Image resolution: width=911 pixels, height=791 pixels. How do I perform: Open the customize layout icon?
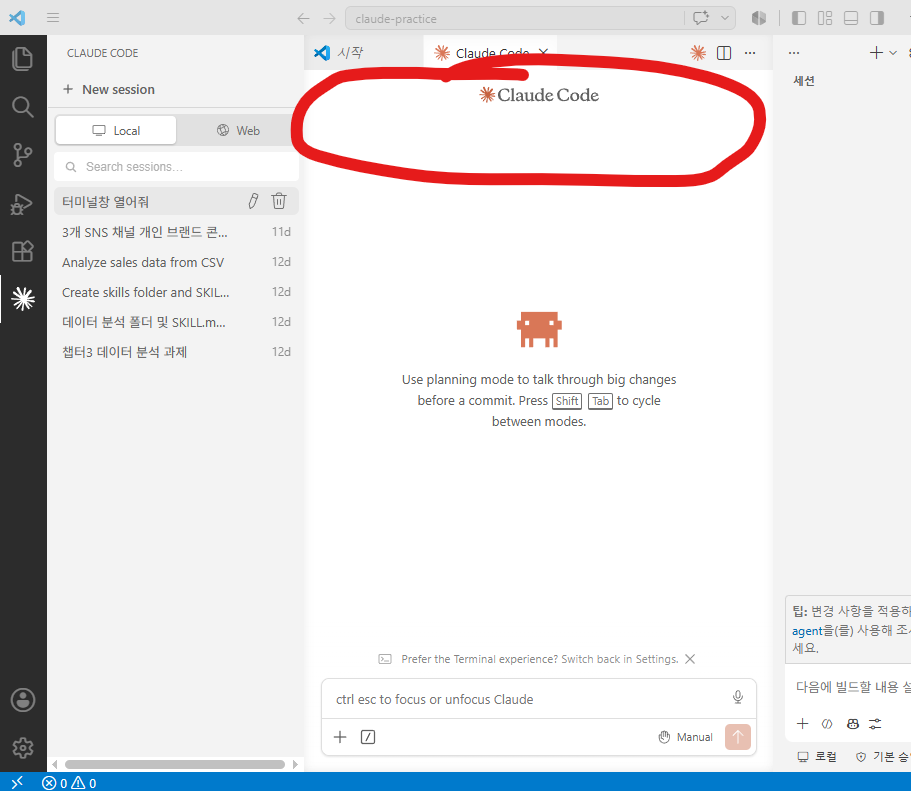(x=824, y=18)
